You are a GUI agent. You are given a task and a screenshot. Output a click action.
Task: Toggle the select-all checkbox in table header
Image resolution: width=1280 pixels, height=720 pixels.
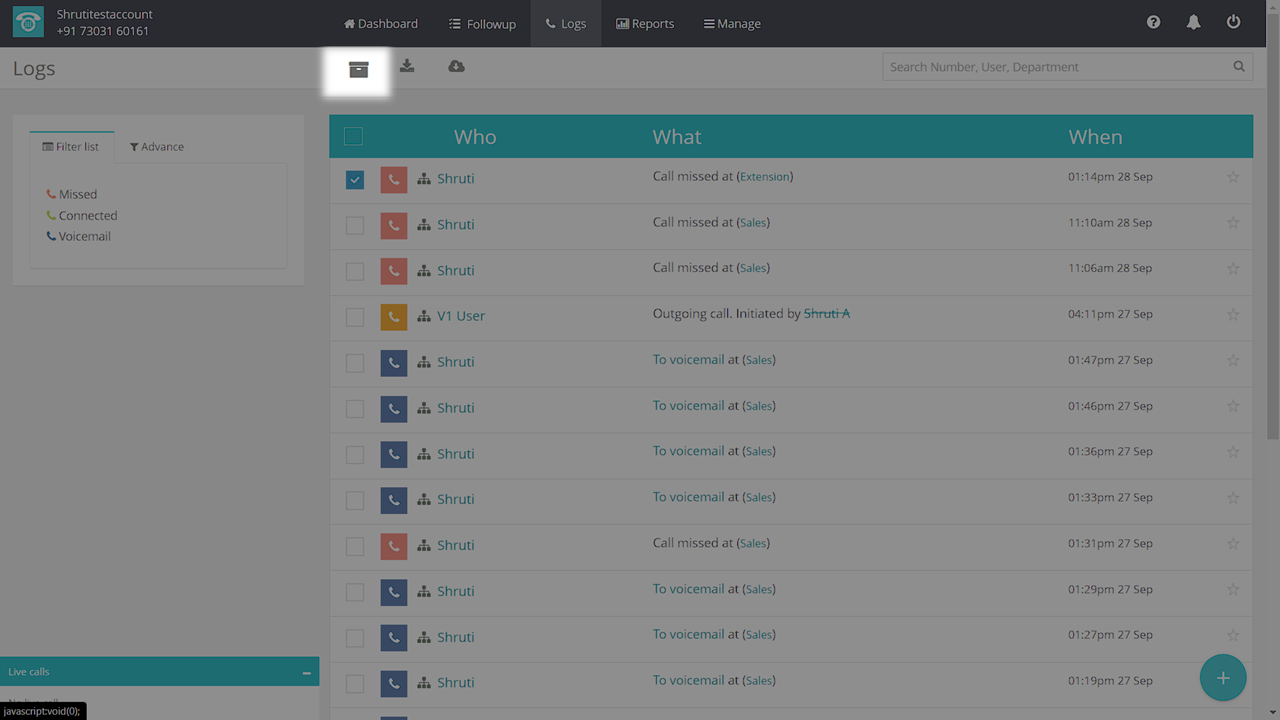pos(353,137)
